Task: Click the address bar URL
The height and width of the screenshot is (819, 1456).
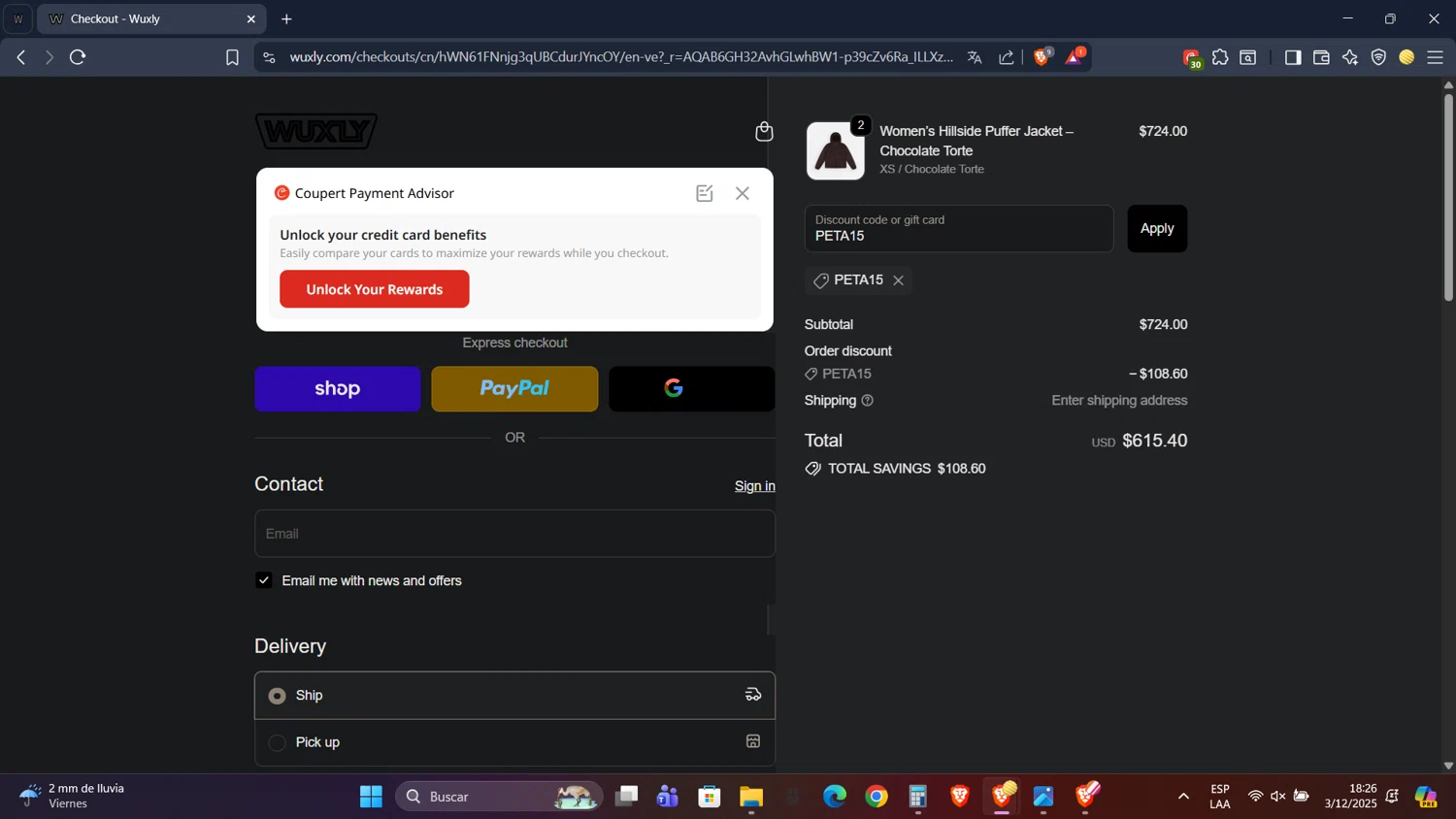Action: (x=621, y=57)
